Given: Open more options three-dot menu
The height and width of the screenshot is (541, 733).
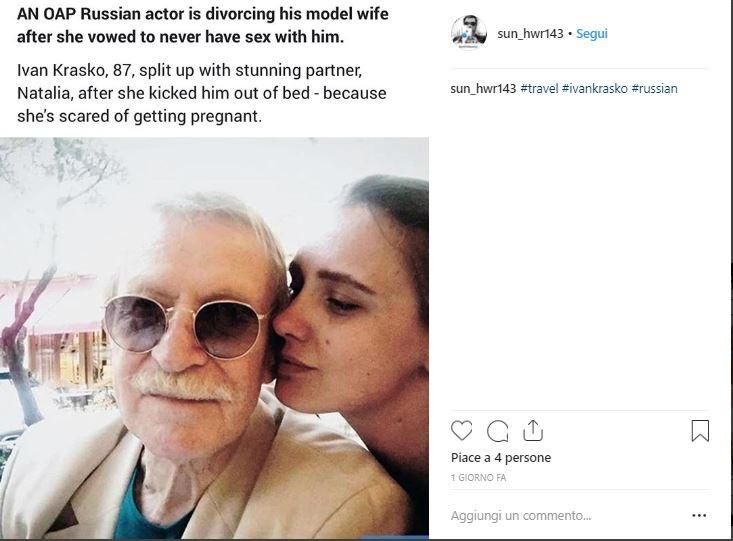Looking at the screenshot, I should (700, 516).
